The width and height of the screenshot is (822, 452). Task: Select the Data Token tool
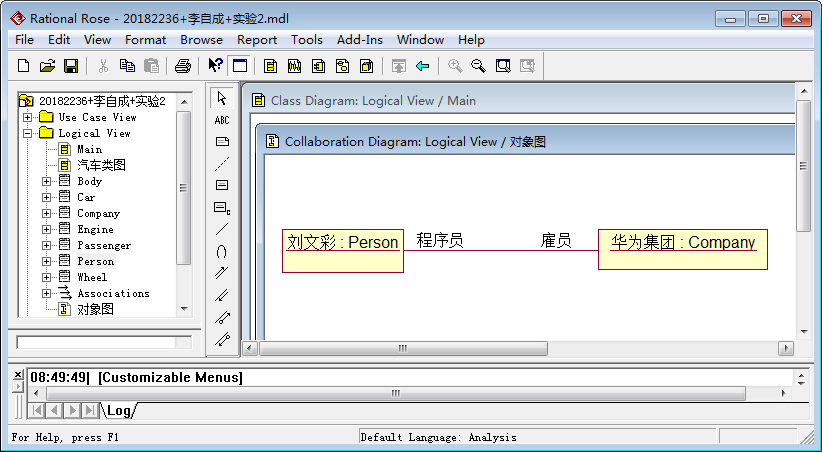[222, 317]
